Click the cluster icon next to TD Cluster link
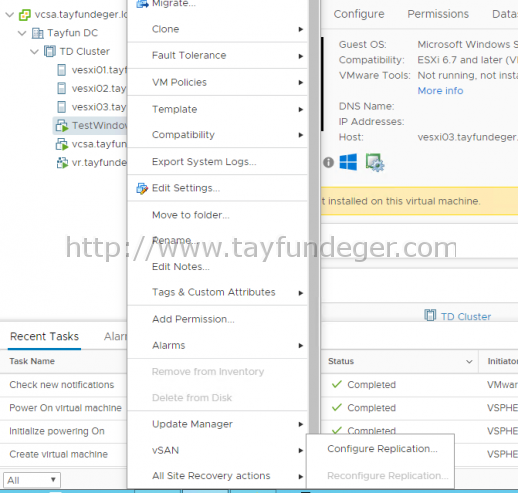Viewport: 518px width, 493px height. [x=430, y=315]
